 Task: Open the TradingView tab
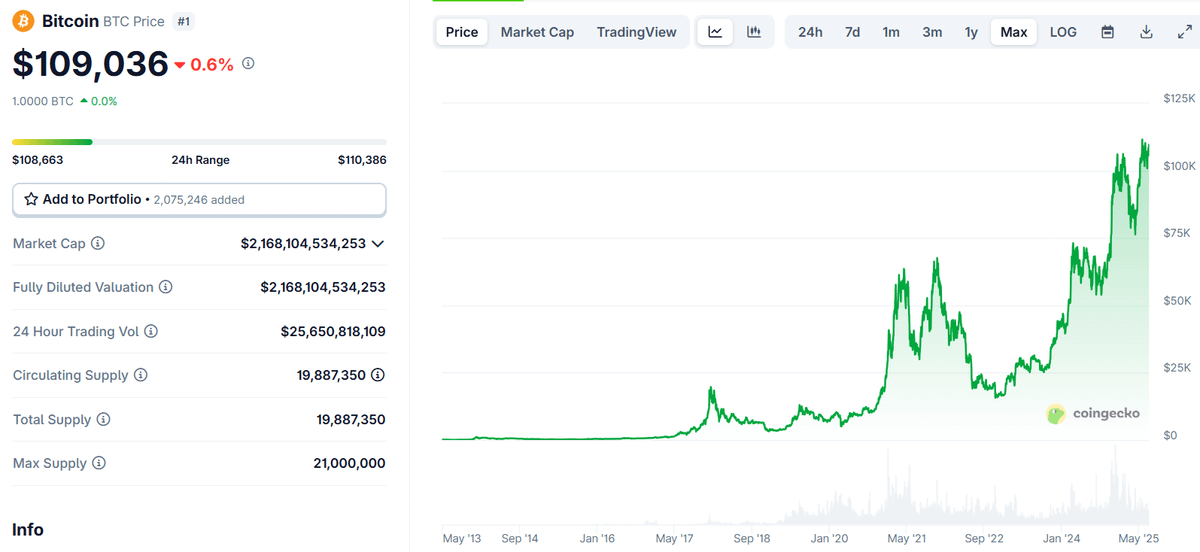point(636,32)
